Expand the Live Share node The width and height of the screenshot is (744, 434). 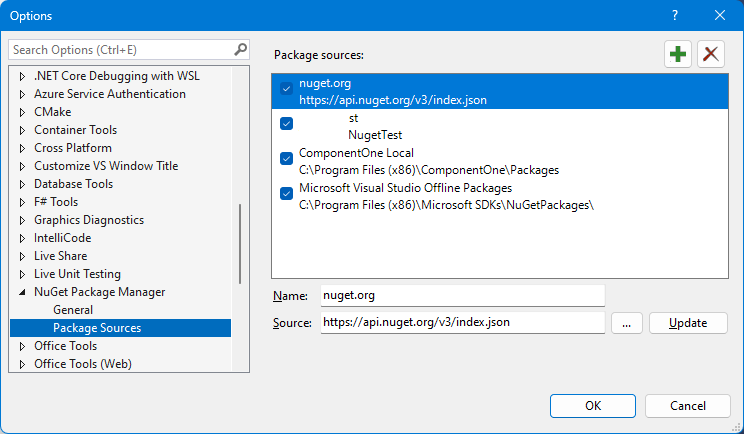pyautogui.click(x=22, y=256)
